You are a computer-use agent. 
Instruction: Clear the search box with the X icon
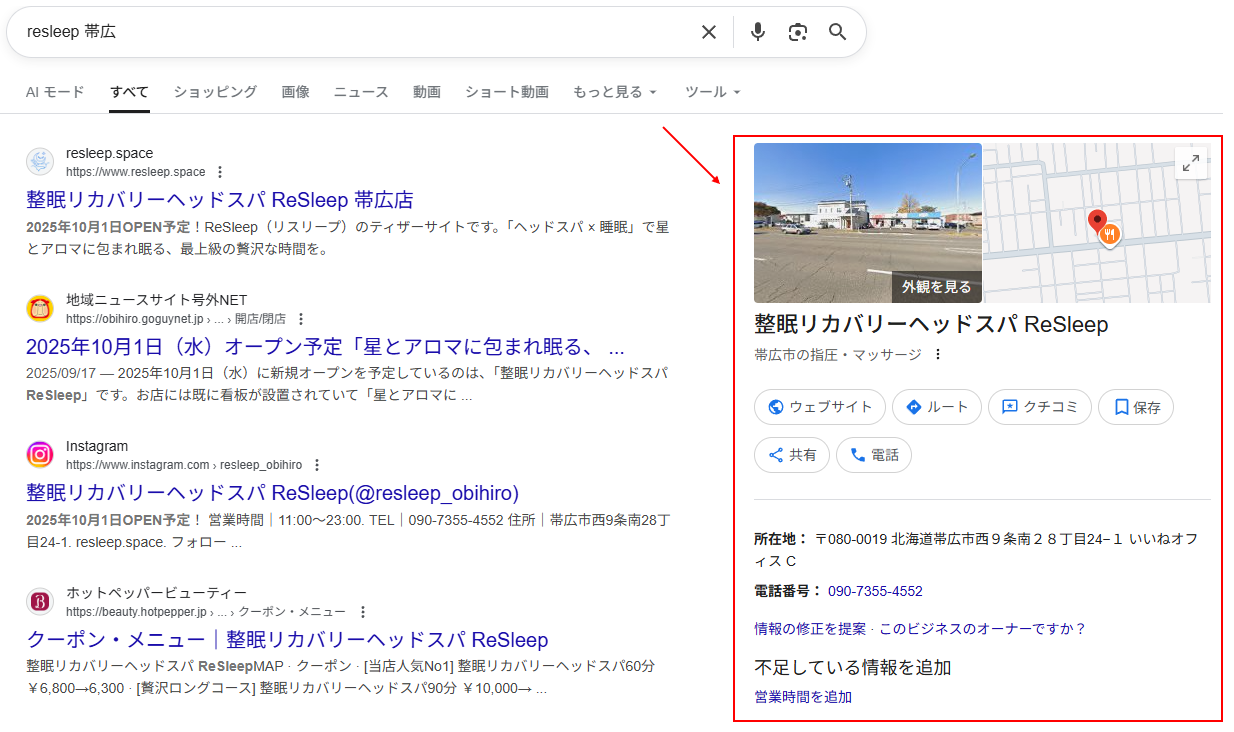pyautogui.click(x=709, y=32)
